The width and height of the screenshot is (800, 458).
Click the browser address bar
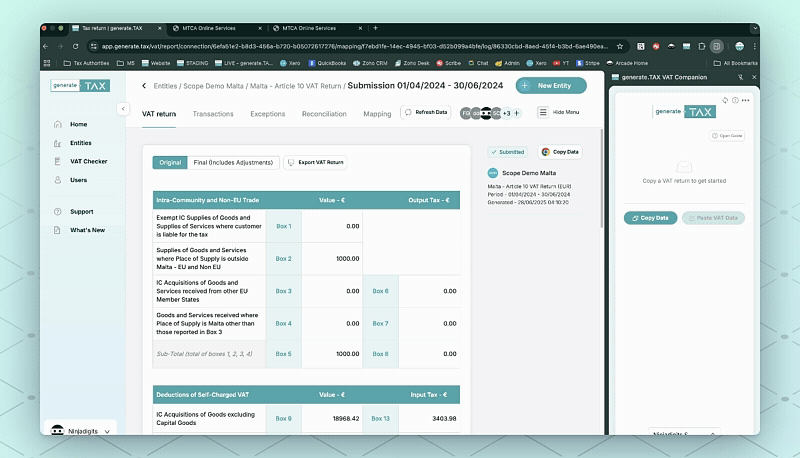(350, 46)
